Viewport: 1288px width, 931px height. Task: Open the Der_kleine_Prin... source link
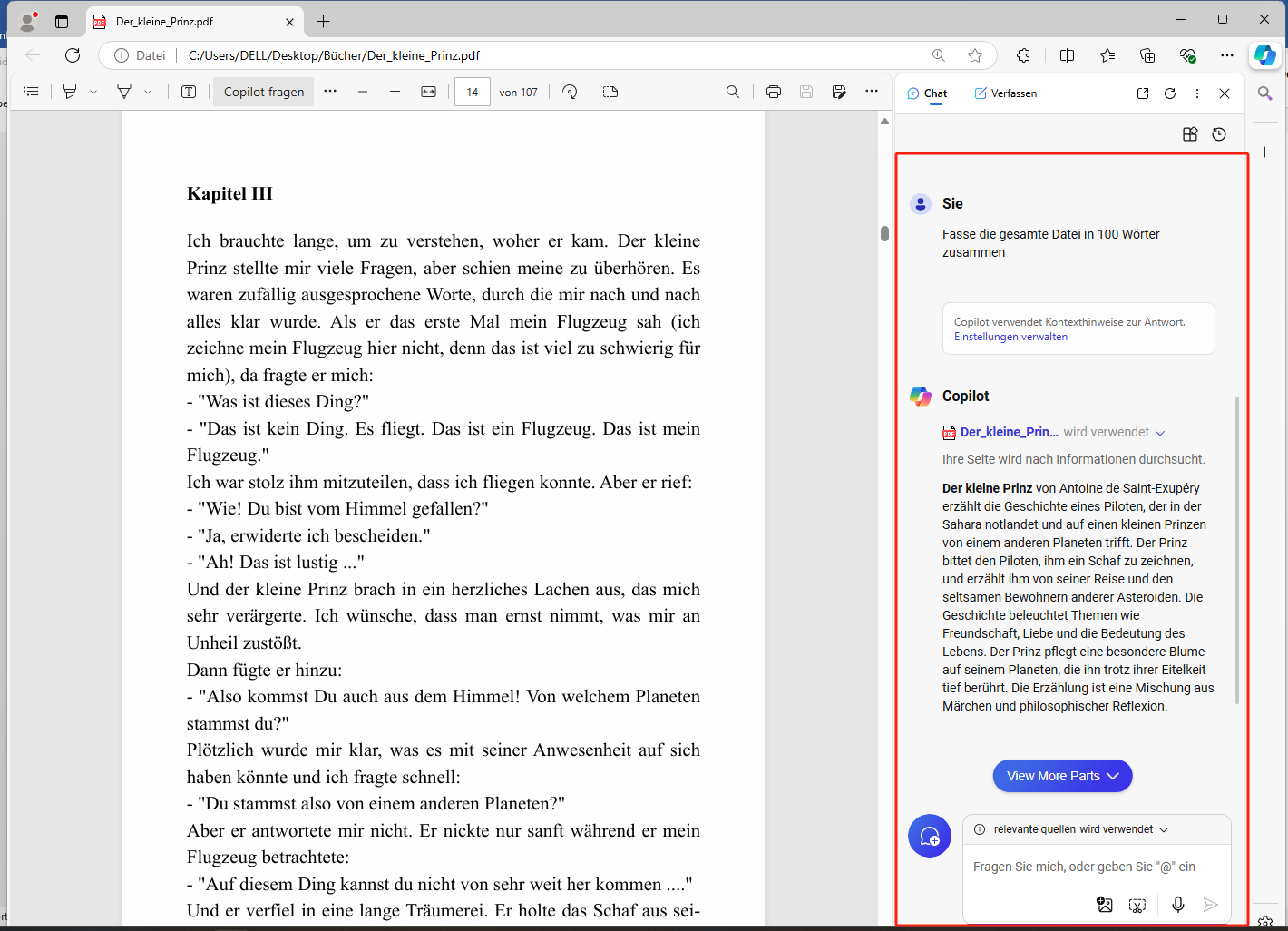click(x=1009, y=432)
